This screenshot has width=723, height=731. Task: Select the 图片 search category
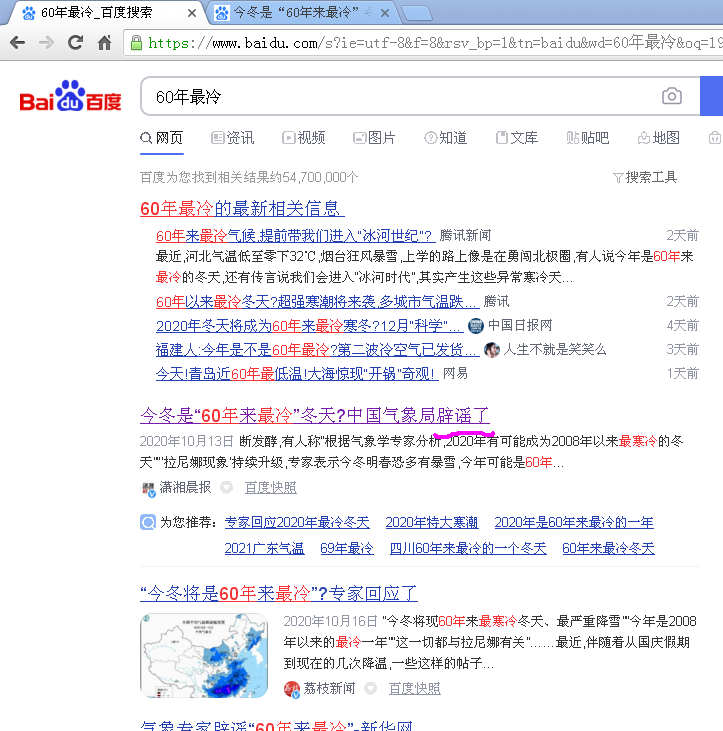pyautogui.click(x=374, y=138)
